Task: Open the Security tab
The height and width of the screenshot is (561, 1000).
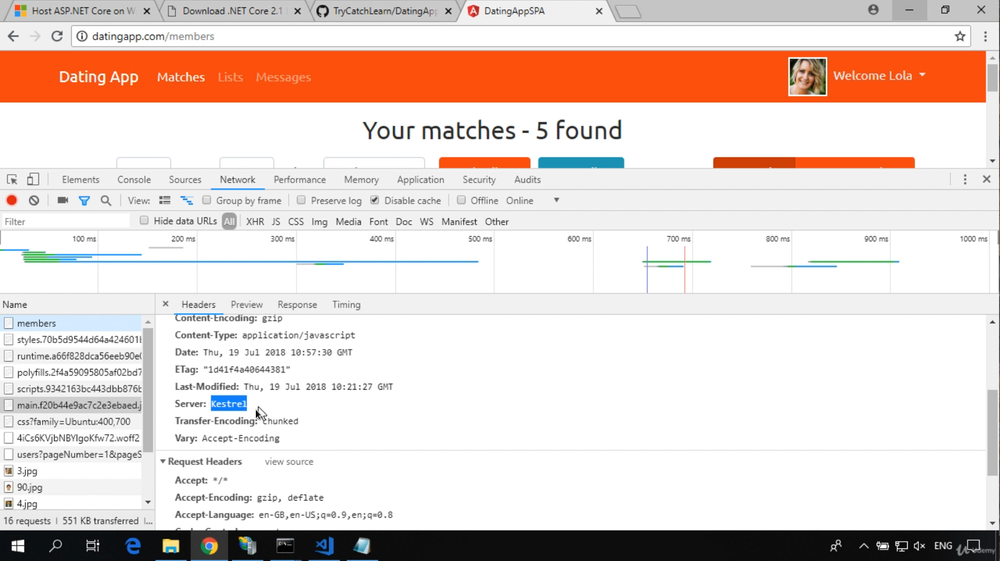Action: [x=479, y=180]
